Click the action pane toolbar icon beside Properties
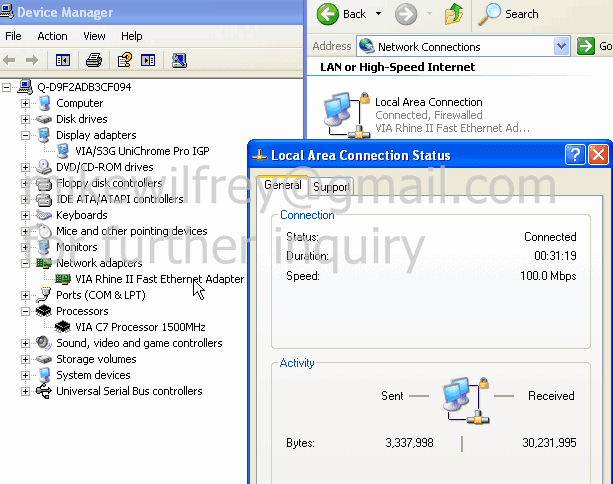Viewport: 613px width, 484px height. point(148,60)
